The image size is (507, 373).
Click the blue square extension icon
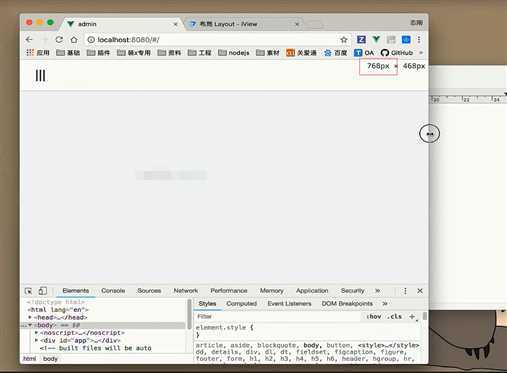[406, 40]
